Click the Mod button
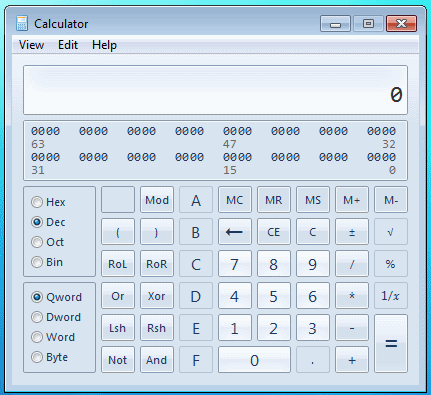 click(157, 200)
